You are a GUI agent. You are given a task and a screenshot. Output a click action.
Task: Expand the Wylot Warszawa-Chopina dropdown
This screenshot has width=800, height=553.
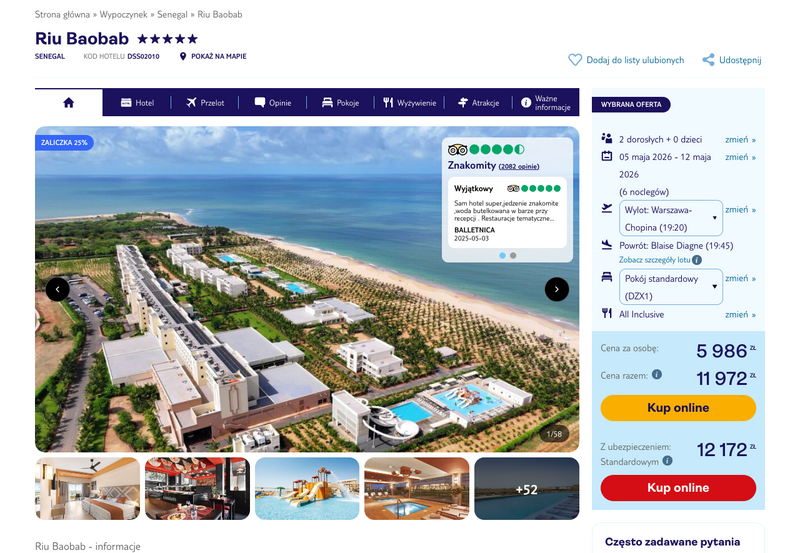(x=670, y=218)
